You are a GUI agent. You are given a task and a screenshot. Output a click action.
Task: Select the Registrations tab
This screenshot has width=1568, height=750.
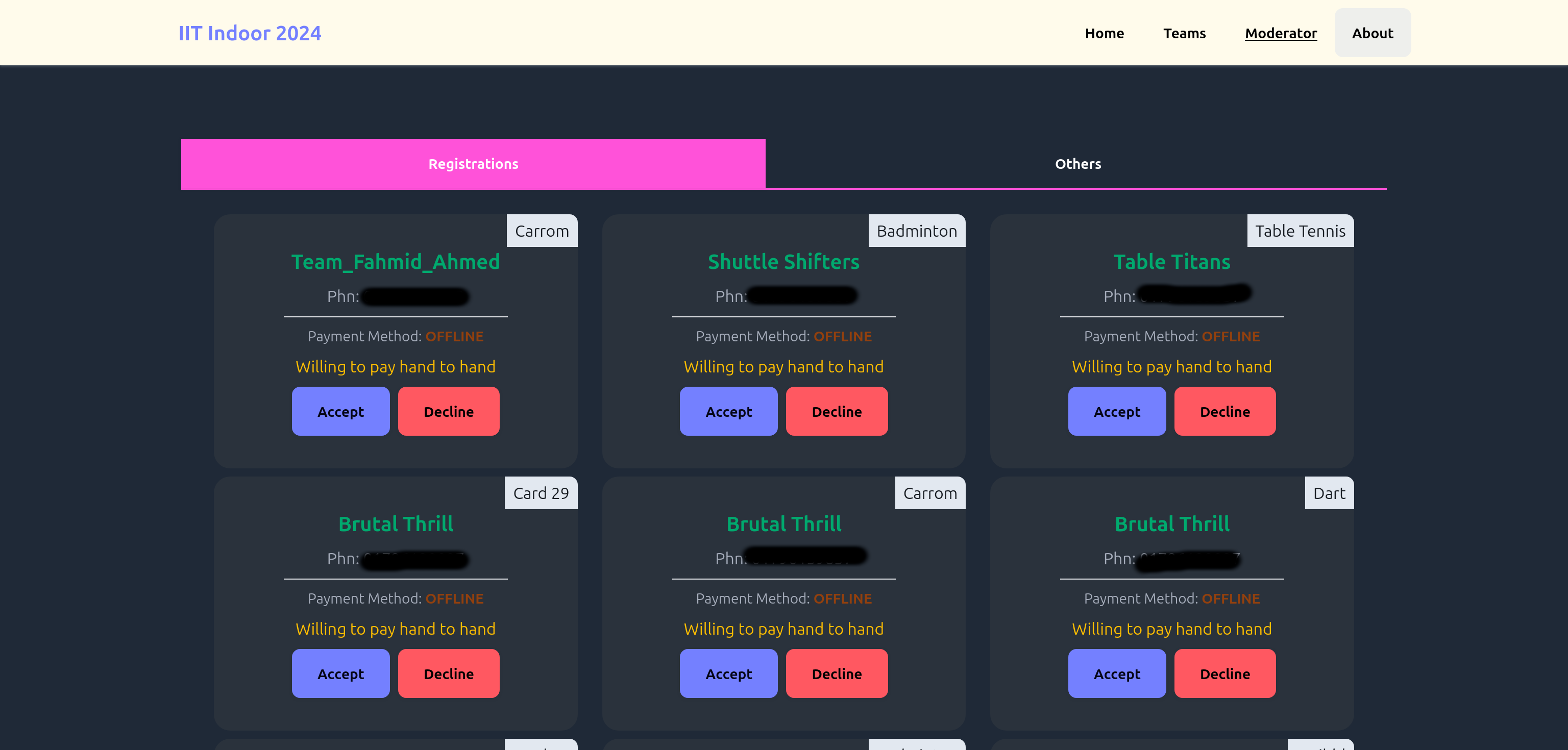(x=473, y=164)
